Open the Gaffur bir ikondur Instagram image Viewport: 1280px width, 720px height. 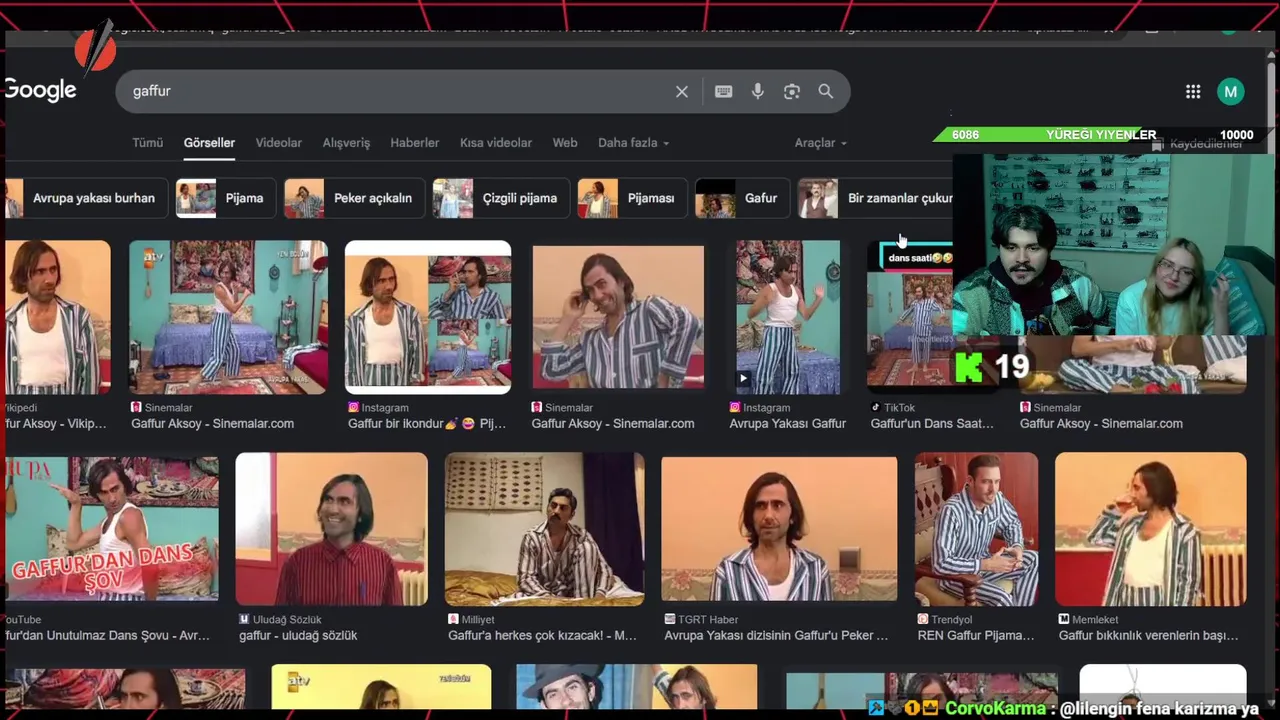428,317
